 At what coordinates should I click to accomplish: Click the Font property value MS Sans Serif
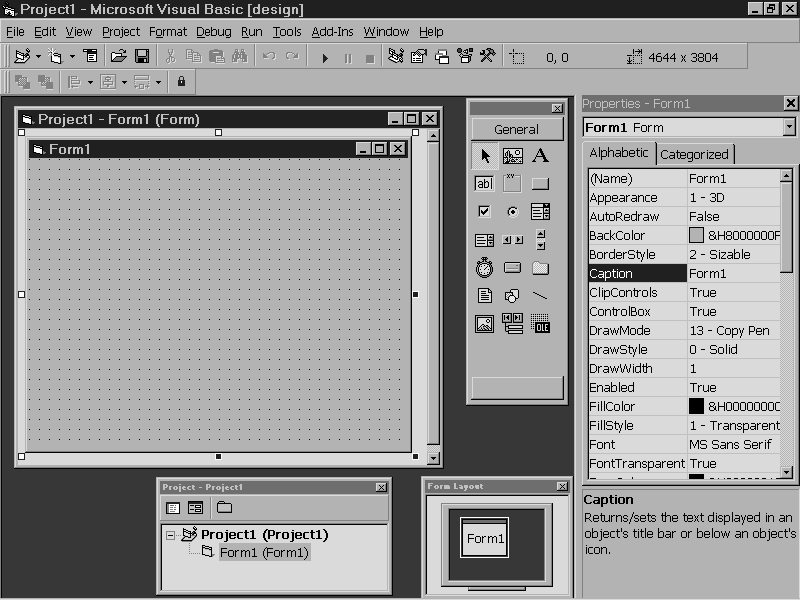[x=730, y=444]
